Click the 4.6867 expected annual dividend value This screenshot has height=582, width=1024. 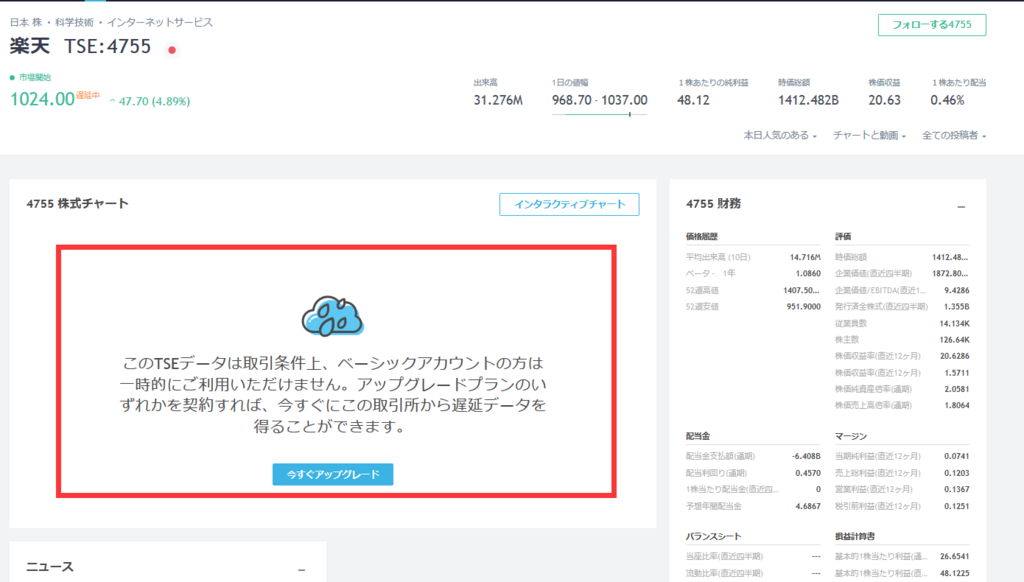tap(808, 506)
